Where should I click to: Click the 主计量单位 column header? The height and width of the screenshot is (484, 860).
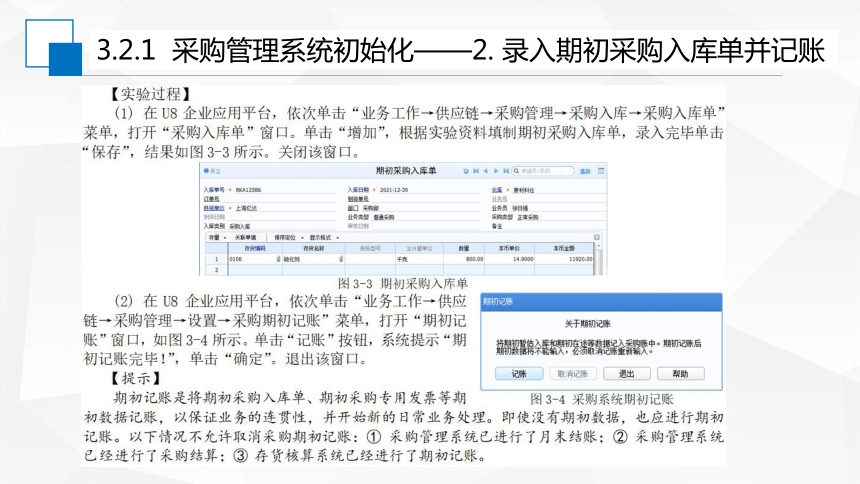420,249
